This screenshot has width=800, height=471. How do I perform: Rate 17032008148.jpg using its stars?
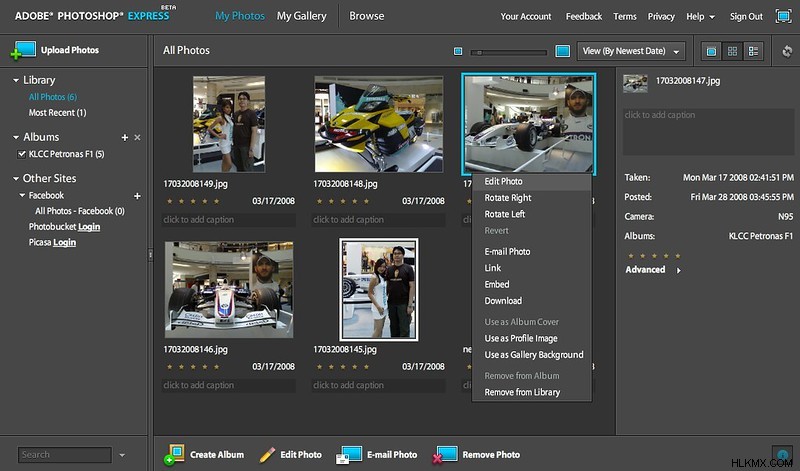point(343,201)
